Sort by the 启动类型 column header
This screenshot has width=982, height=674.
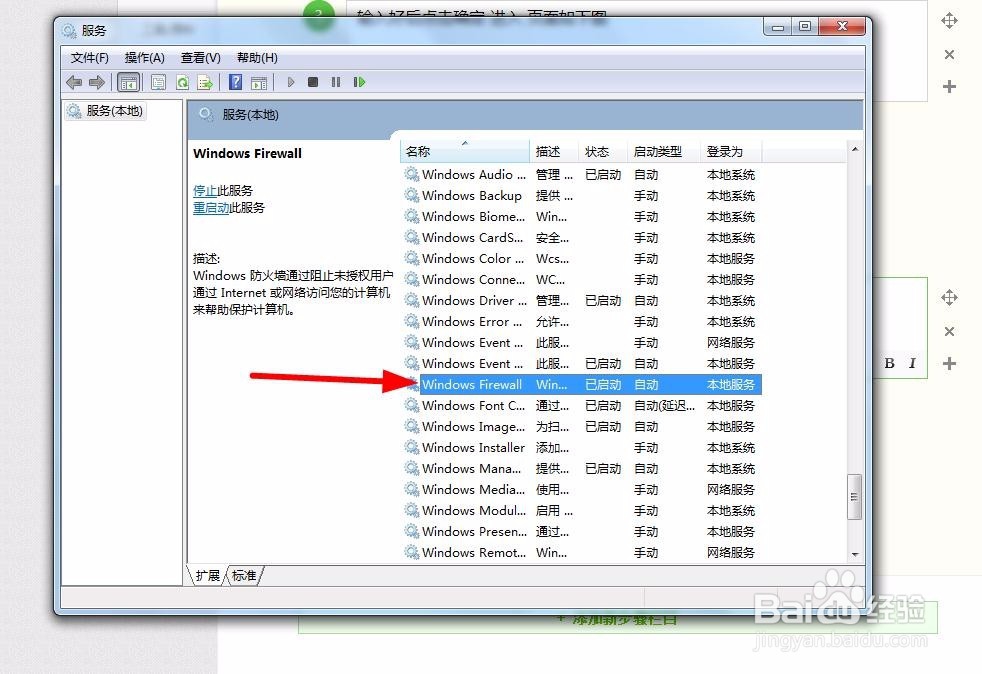664,152
